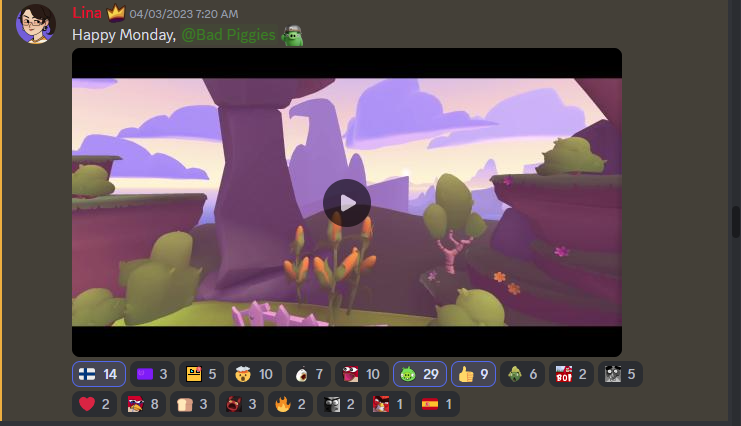The width and height of the screenshot is (741, 426).
Task: Add the dark red screaming reaction with 3
Action: [241, 404]
